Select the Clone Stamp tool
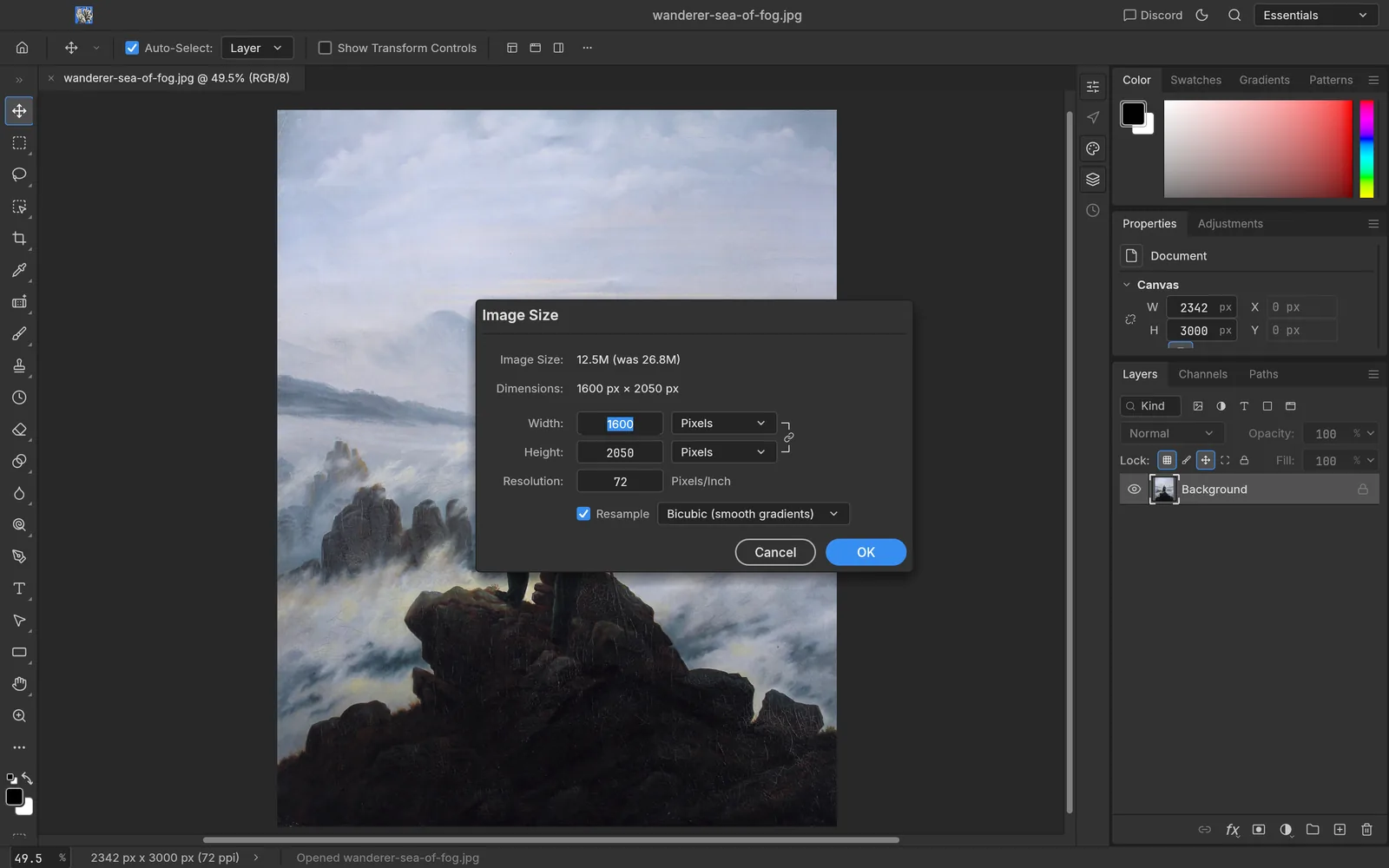This screenshot has width=1389, height=868. [x=19, y=365]
